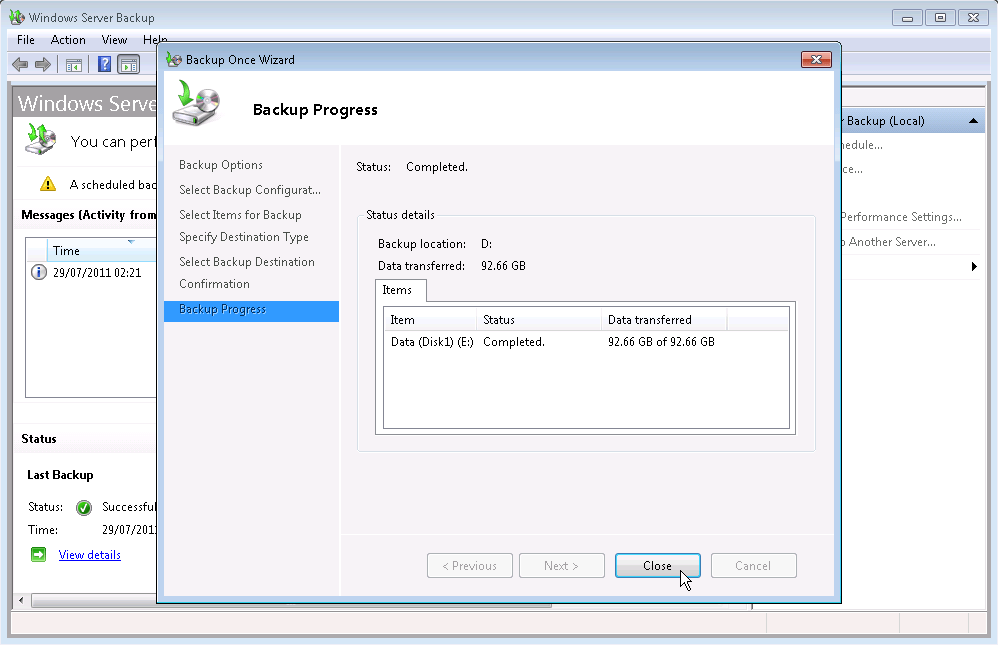
Task: Toggle the action pane with its toolbar icon
Action: (130, 64)
